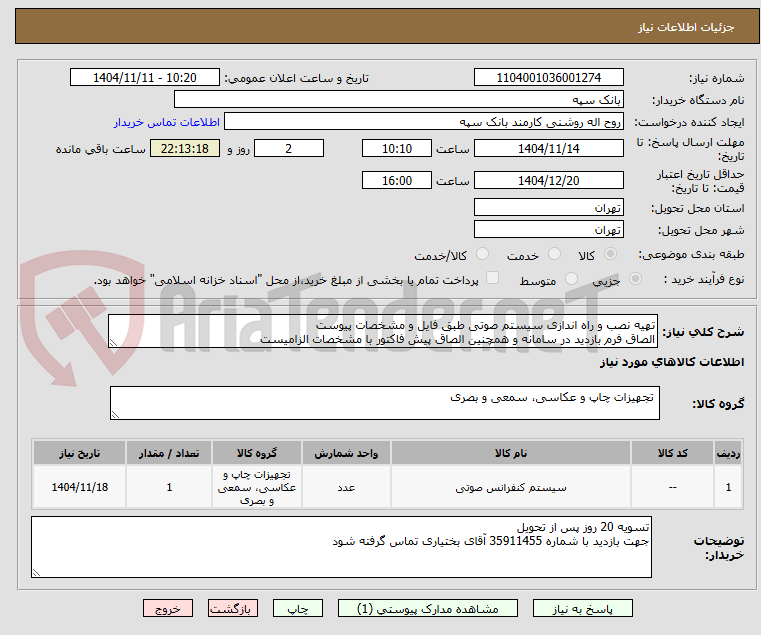Screen dimensions: 761x635
Task: Click the عدد unit cell
Action: pos(346,487)
